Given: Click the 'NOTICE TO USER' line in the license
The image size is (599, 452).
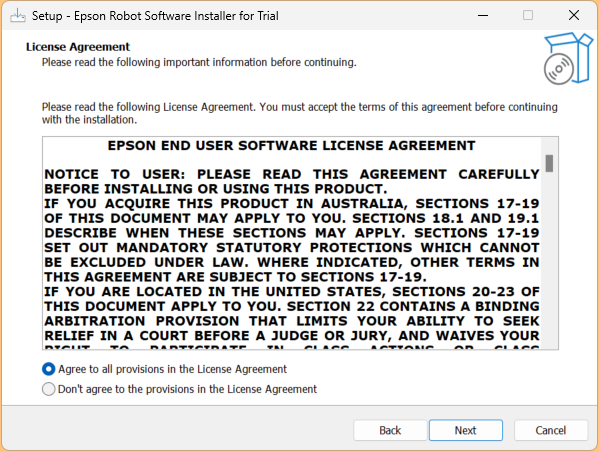Looking at the screenshot, I should point(291,174).
